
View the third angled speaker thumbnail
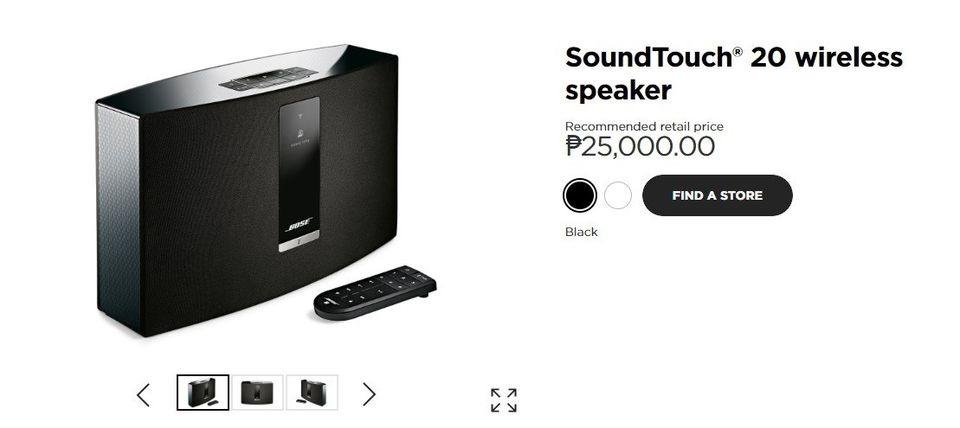coord(312,393)
